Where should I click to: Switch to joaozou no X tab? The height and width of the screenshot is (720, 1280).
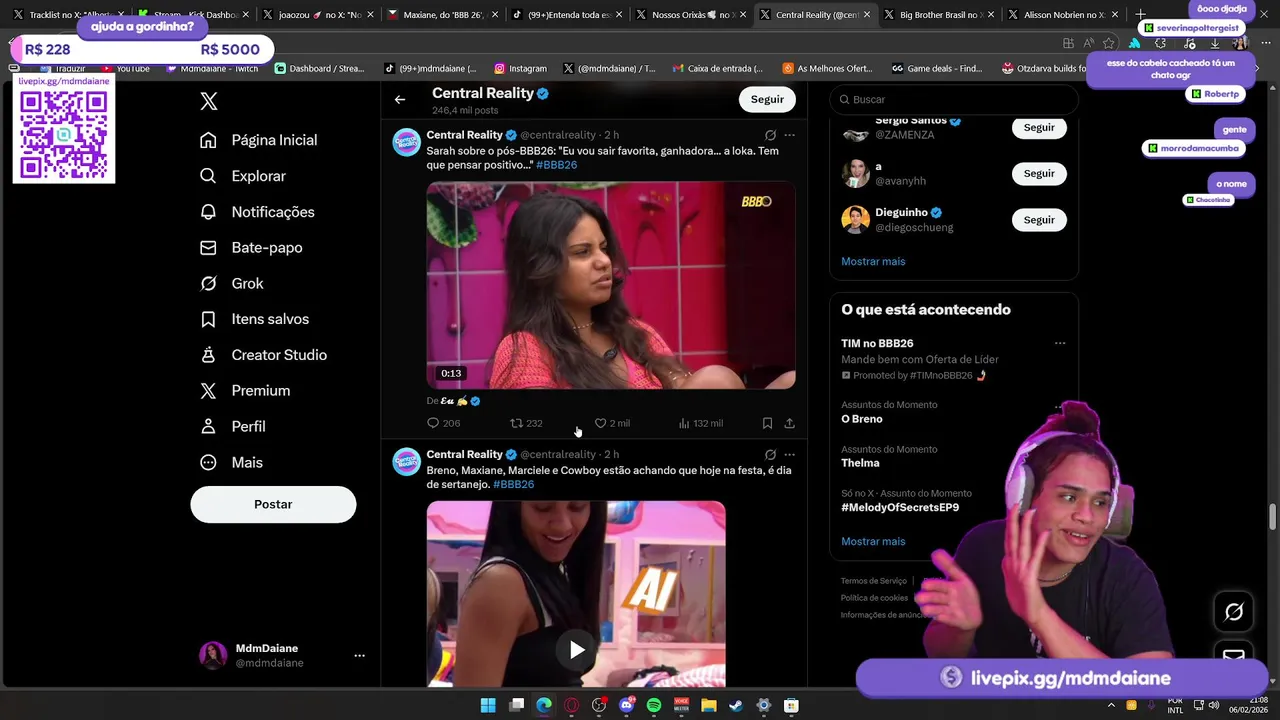(316, 15)
